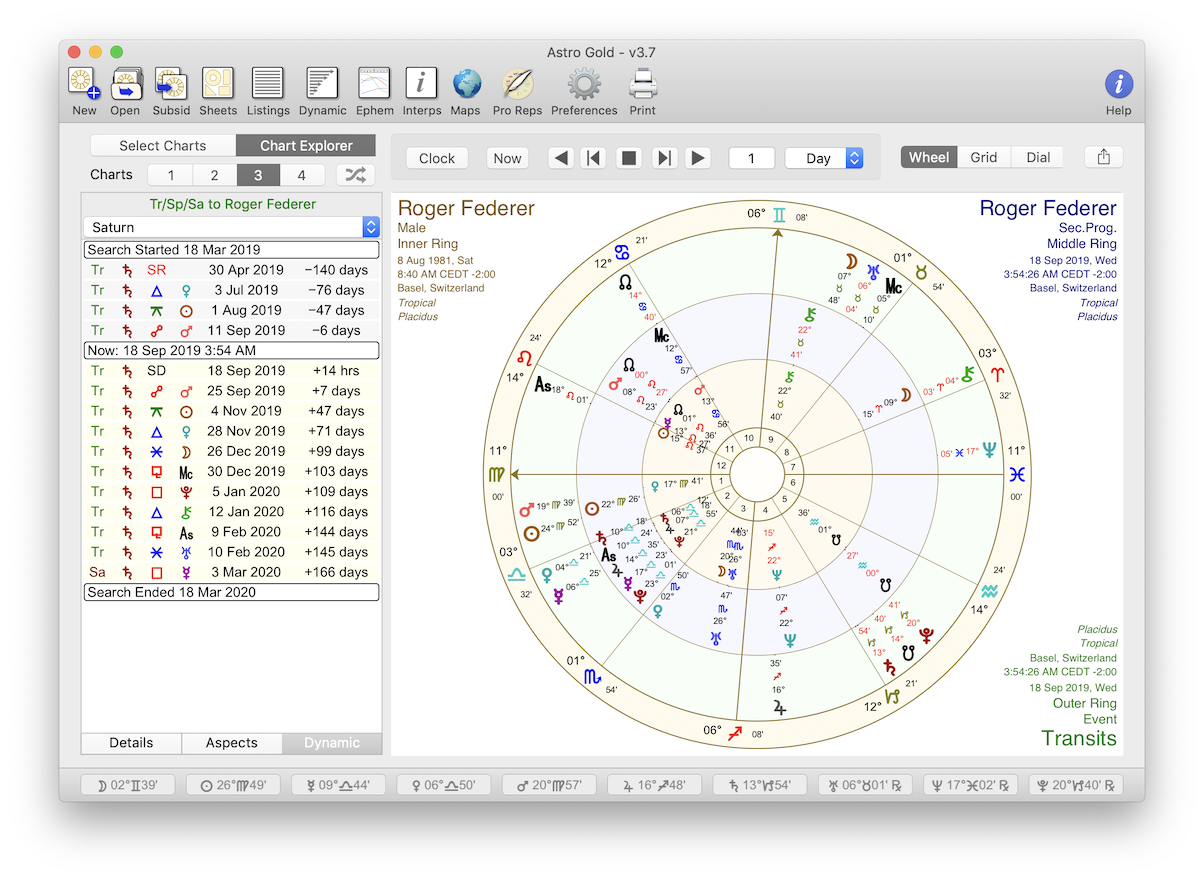Image resolution: width=1204 pixels, height=880 pixels.
Task: Click the Interps interpretations icon
Action: click(x=422, y=84)
